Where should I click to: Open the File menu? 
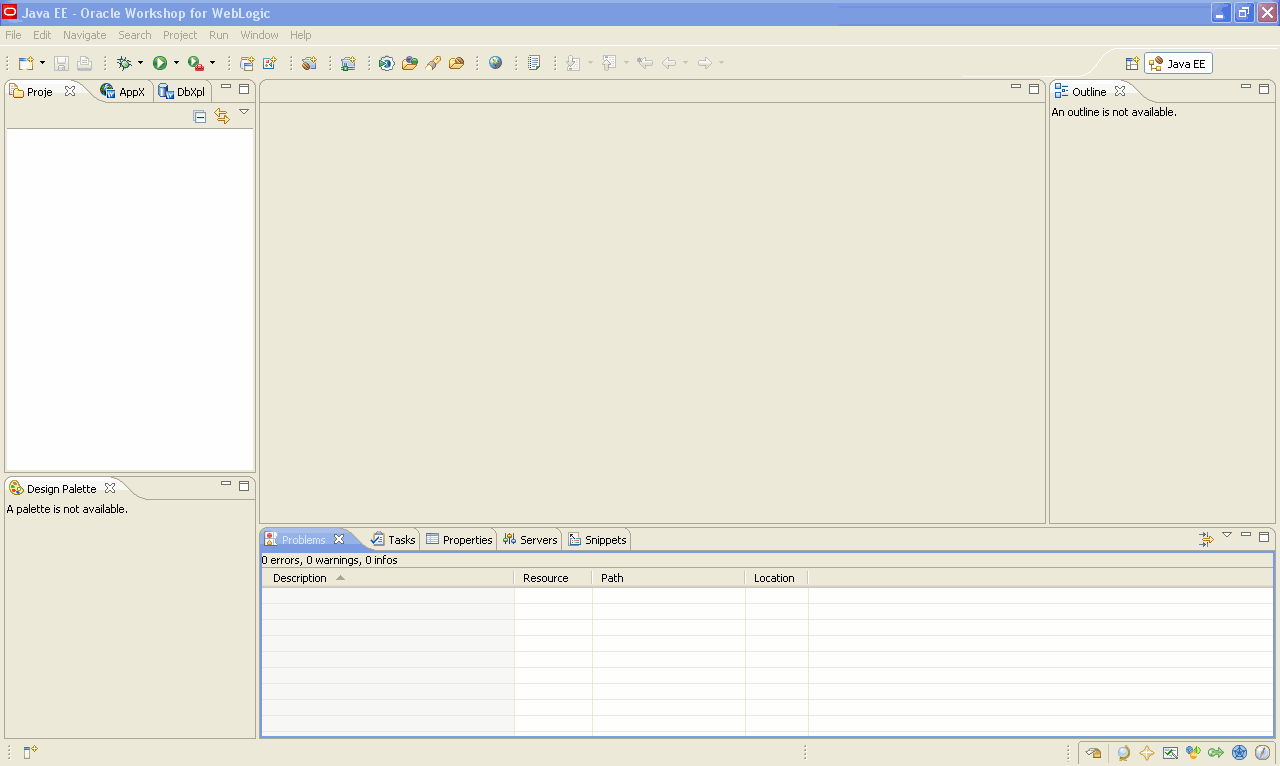click(13, 35)
